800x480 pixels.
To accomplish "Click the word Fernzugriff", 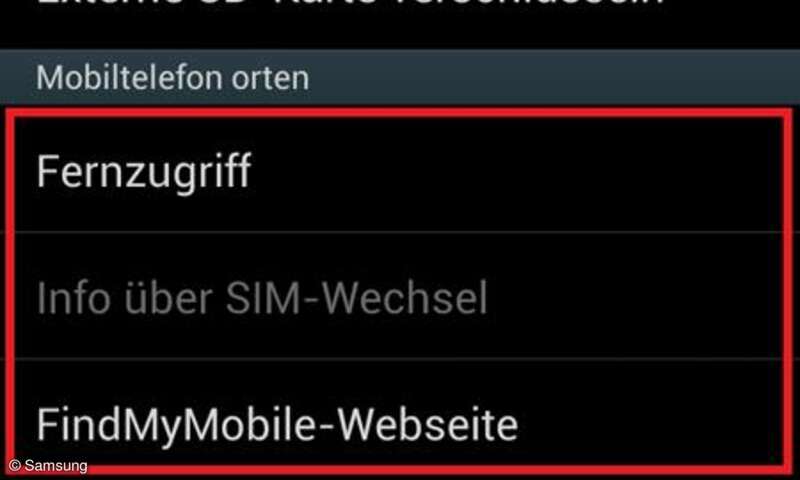I will pyautogui.click(x=144, y=172).
